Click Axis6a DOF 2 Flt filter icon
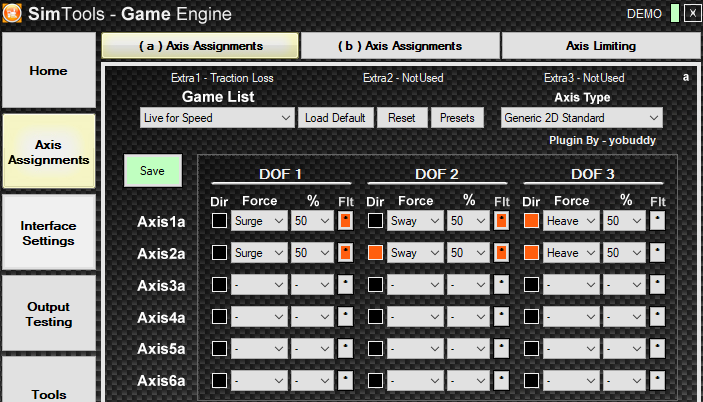The width and height of the screenshot is (703, 402). (x=501, y=380)
